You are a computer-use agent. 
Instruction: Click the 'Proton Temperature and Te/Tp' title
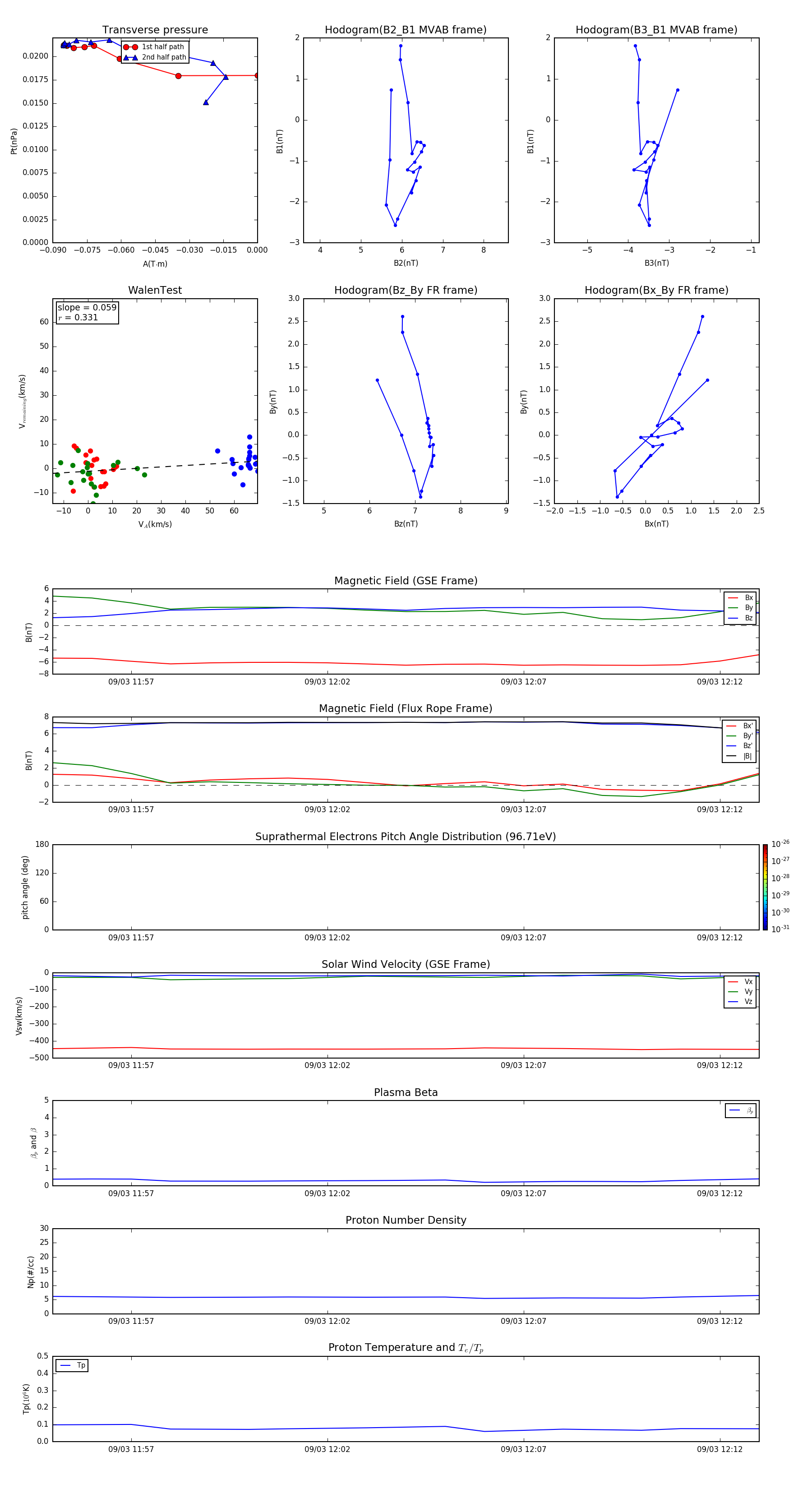[406, 1347]
